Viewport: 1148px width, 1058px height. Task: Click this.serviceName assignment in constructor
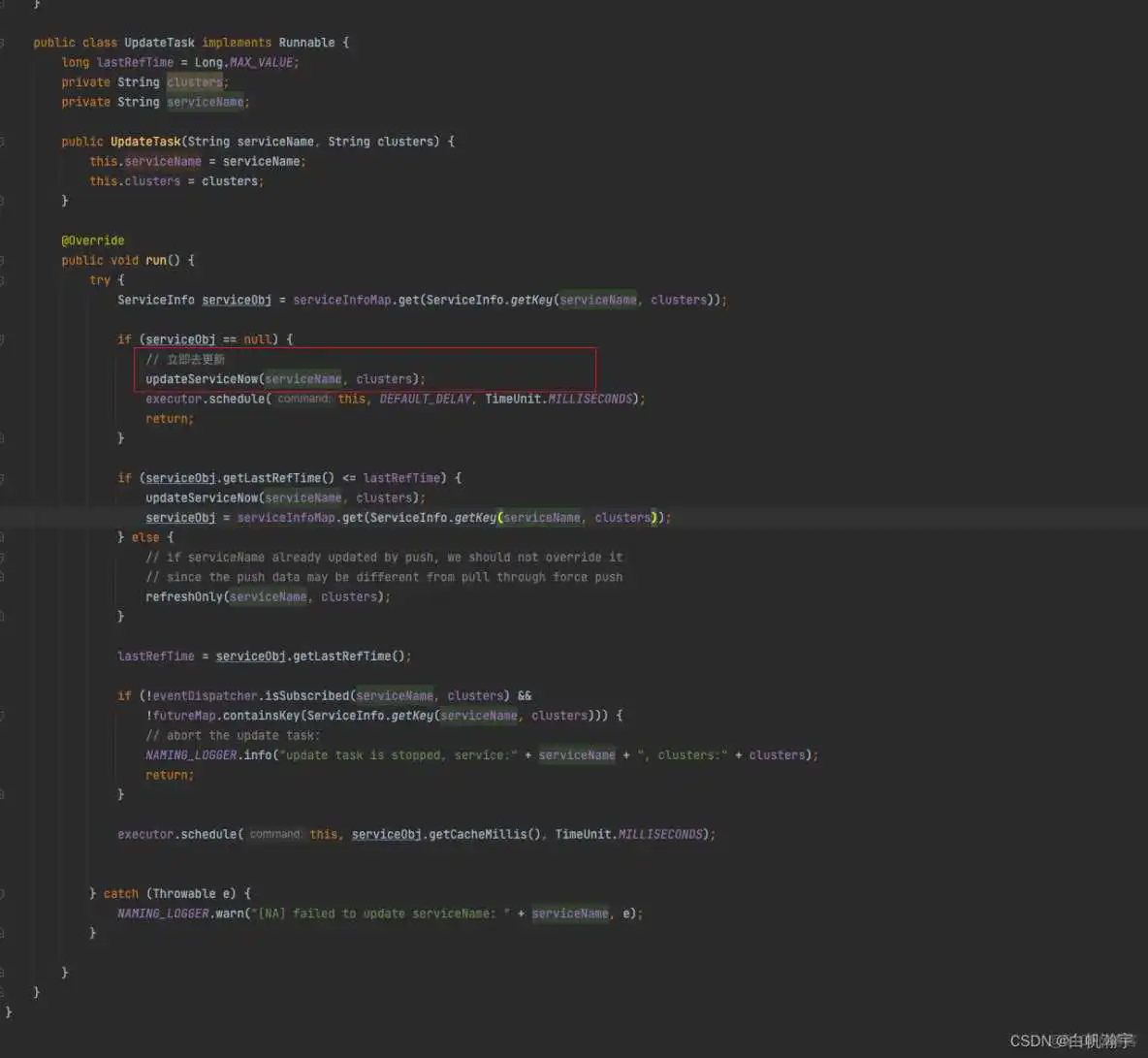click(x=198, y=161)
